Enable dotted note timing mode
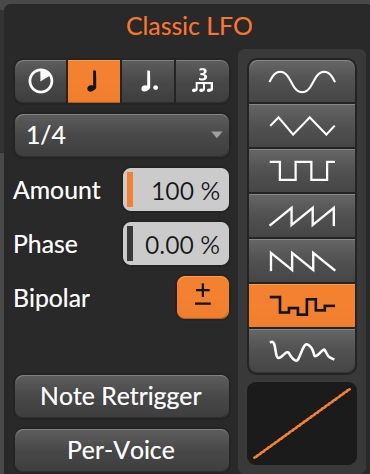 (x=148, y=81)
